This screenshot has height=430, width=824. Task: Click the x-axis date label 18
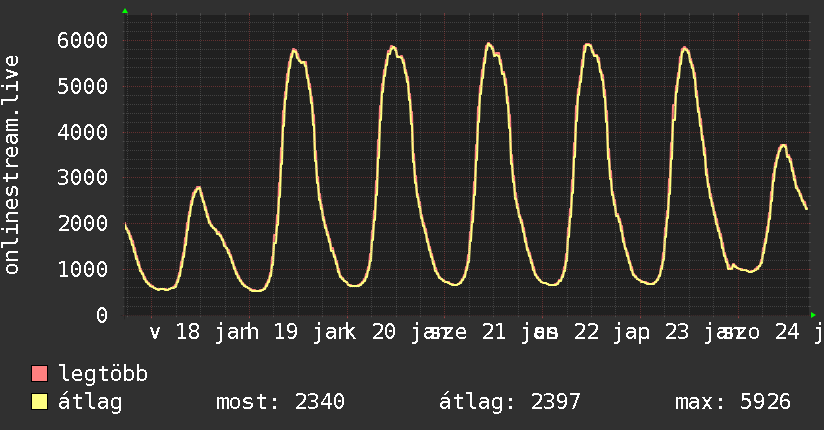click(x=188, y=332)
